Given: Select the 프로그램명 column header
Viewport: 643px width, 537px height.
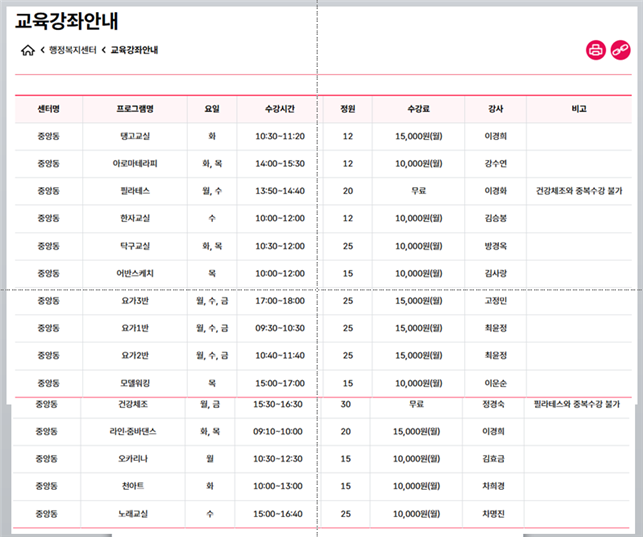Looking at the screenshot, I should pyautogui.click(x=135, y=108).
